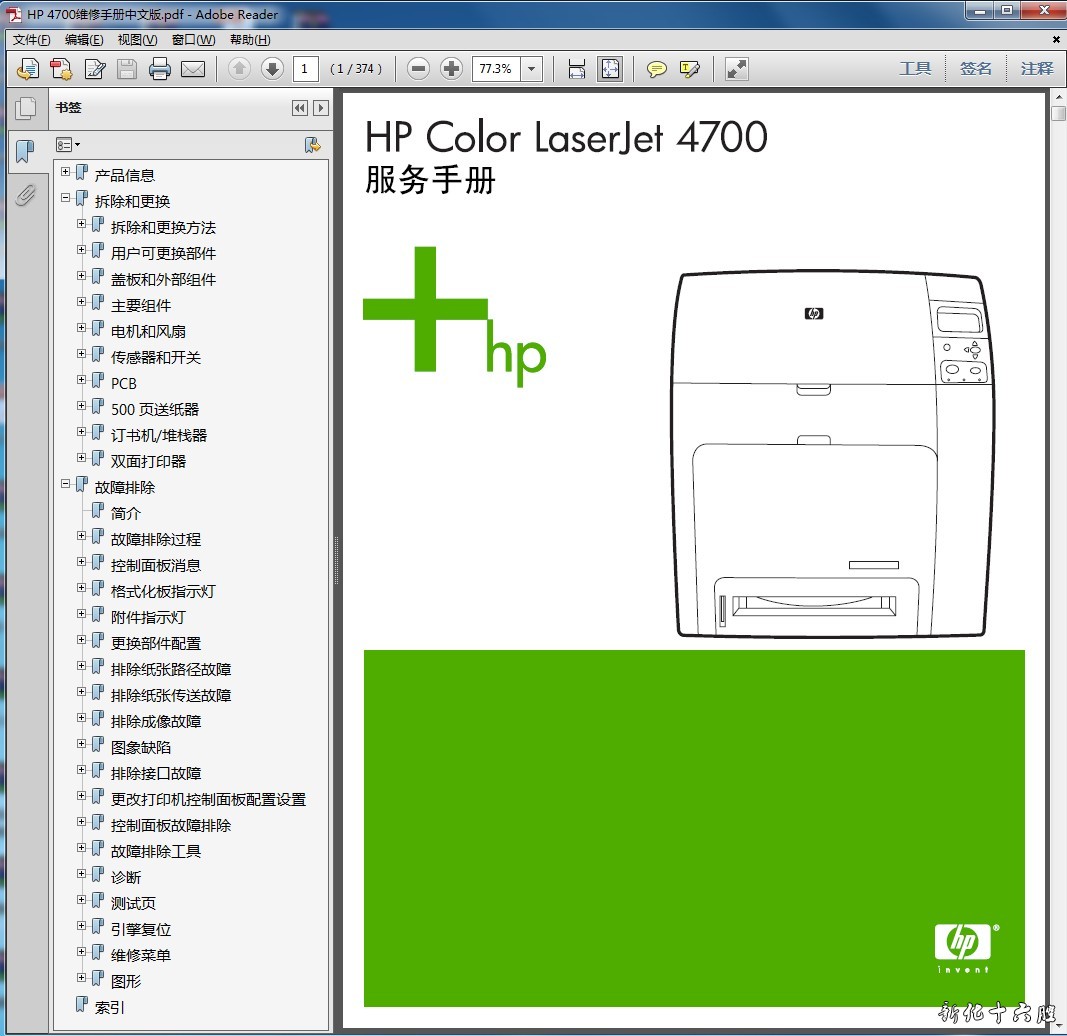Image resolution: width=1067 pixels, height=1036 pixels.
Task: Select the highlight text tool
Action: click(x=689, y=69)
